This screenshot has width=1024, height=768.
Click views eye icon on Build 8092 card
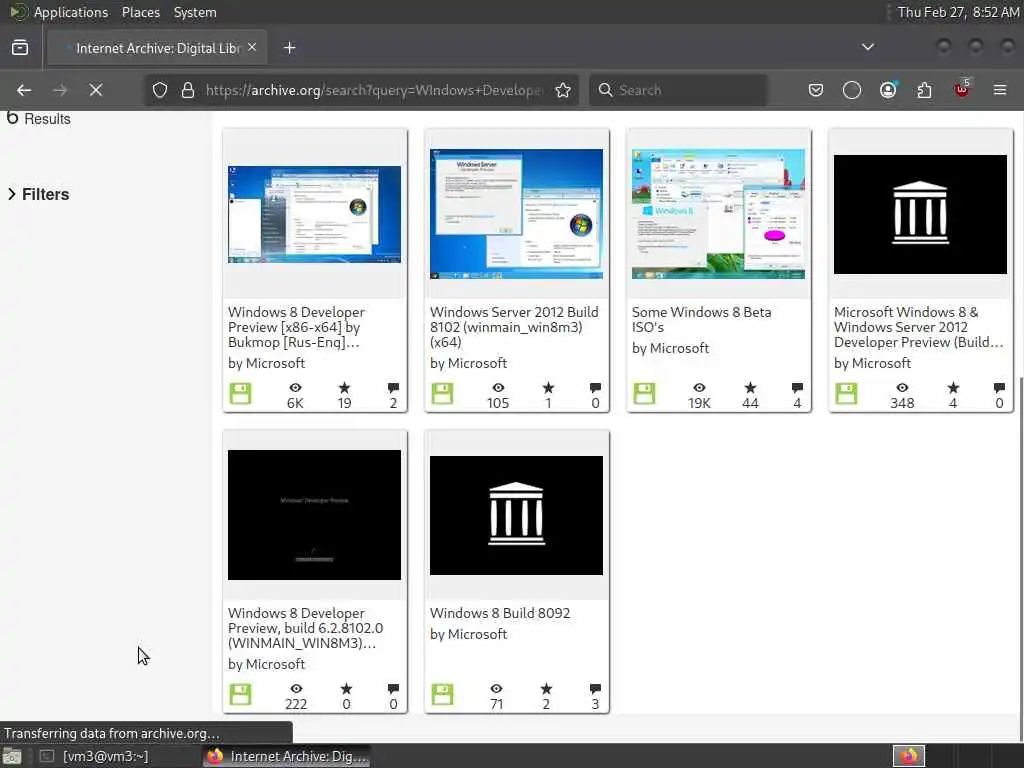[x=496, y=688]
